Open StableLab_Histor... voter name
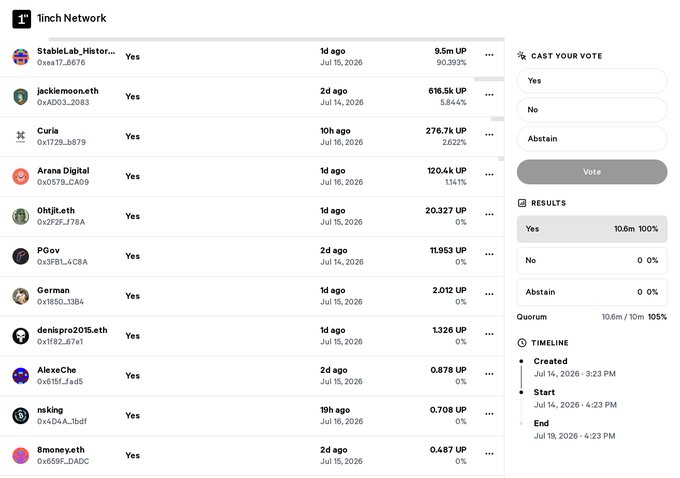680x478 pixels. click(x=76, y=51)
